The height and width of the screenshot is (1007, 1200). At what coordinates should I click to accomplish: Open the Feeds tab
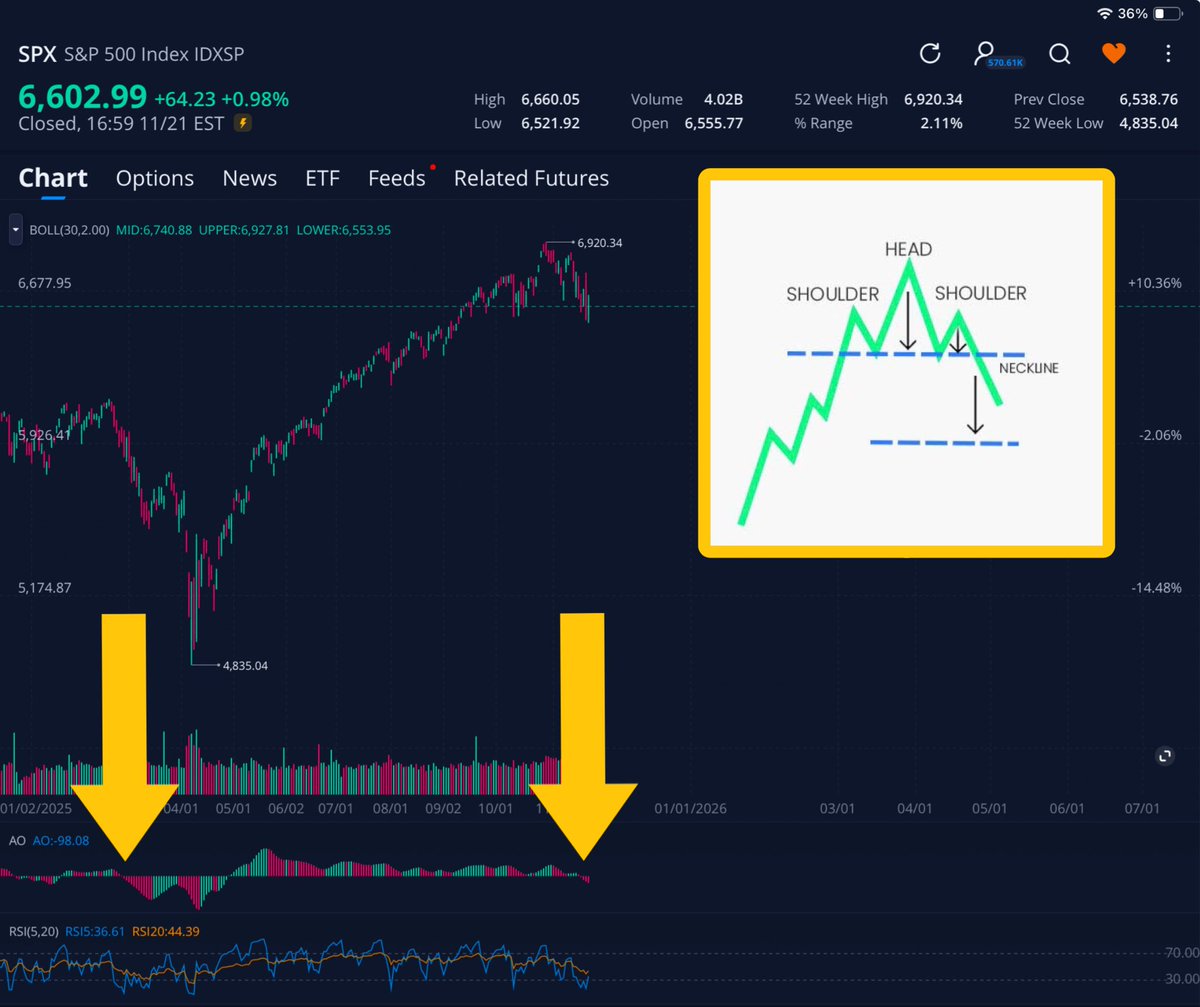[x=397, y=178]
